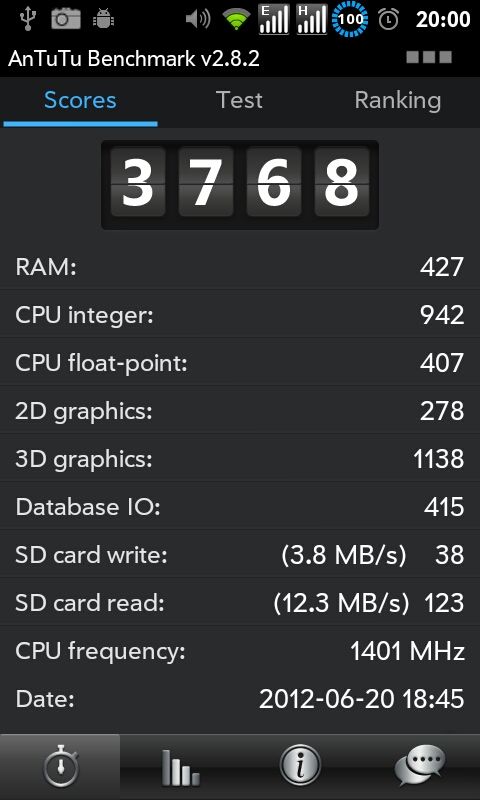
Task: Tap the battery 100 percent indicator
Action: click(350, 19)
